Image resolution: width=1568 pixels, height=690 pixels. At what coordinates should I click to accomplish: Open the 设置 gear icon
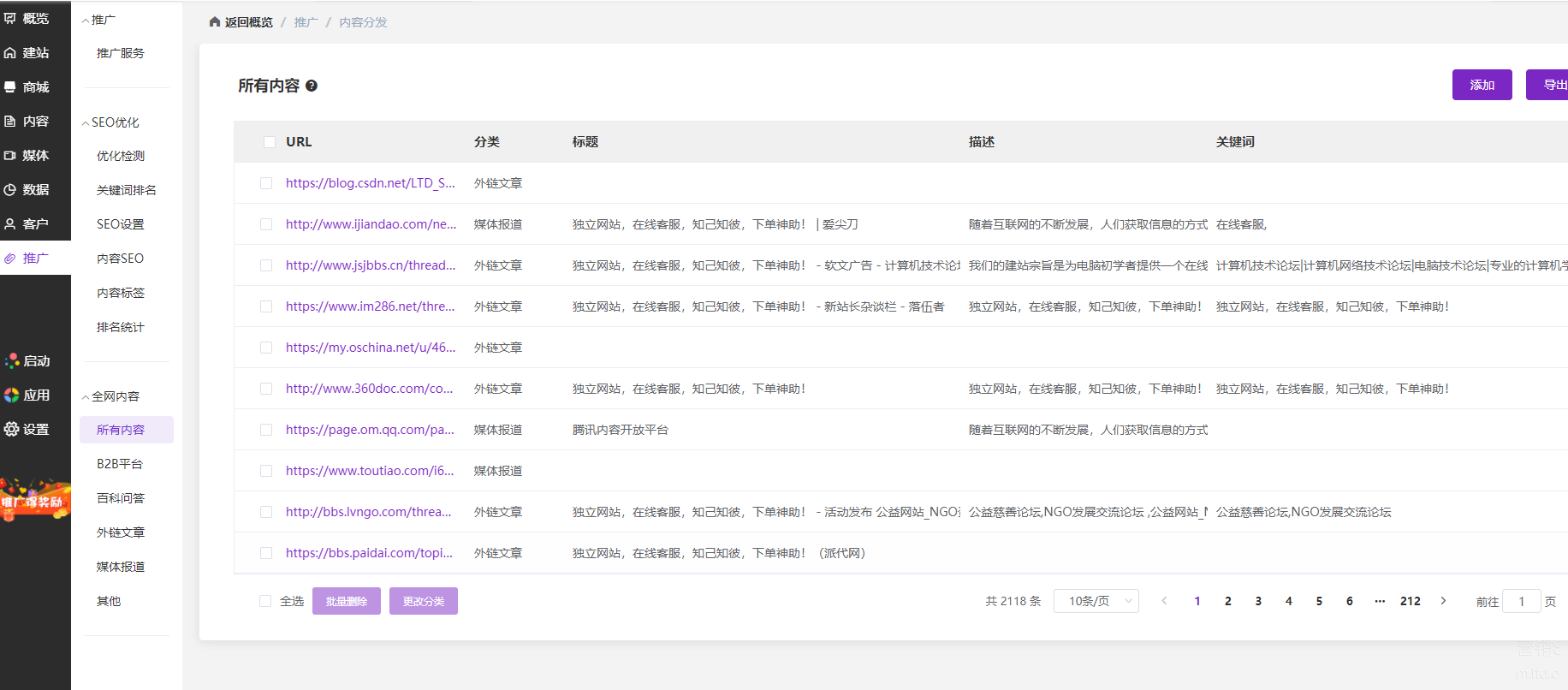[11, 430]
